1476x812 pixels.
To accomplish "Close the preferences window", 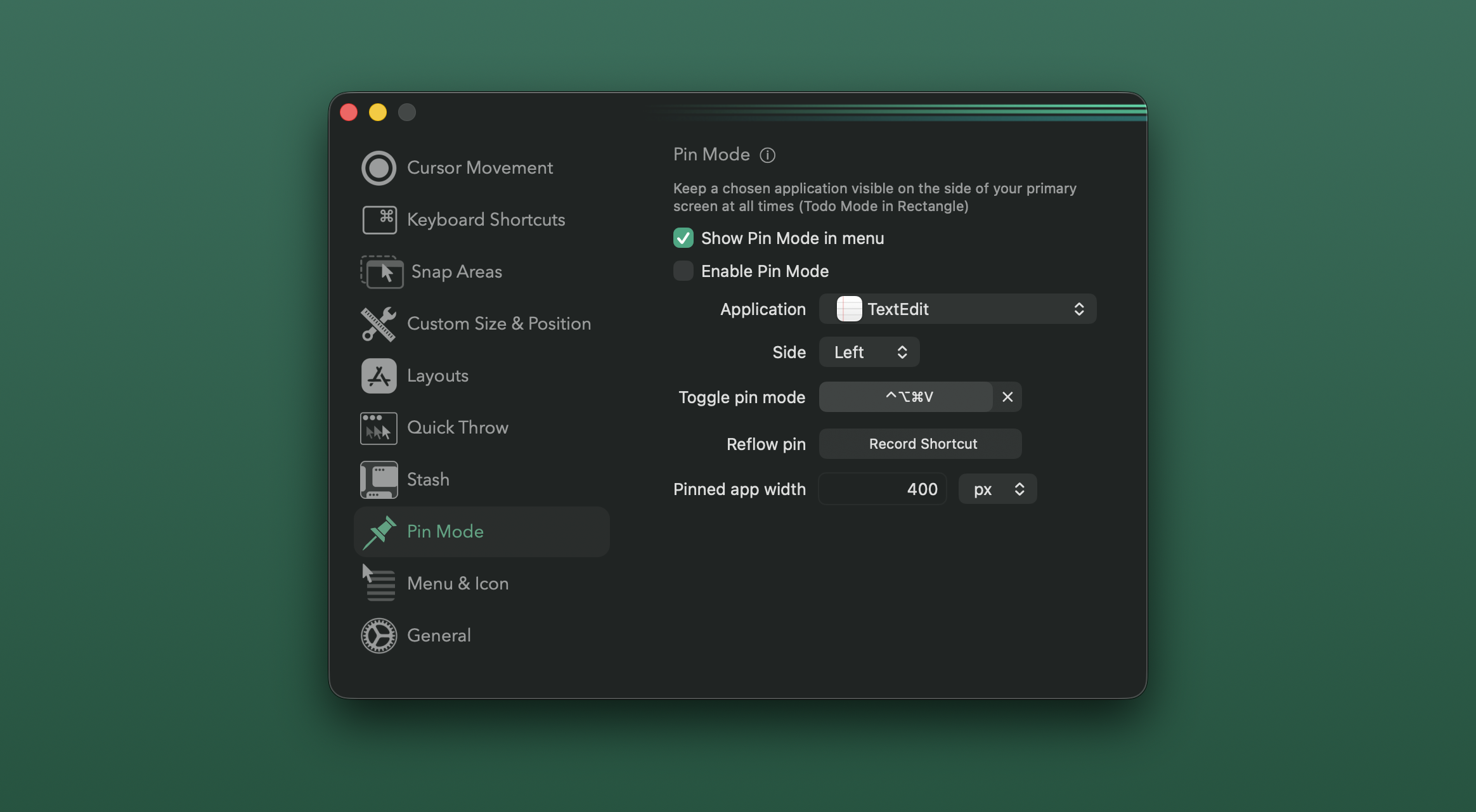I will (349, 112).
